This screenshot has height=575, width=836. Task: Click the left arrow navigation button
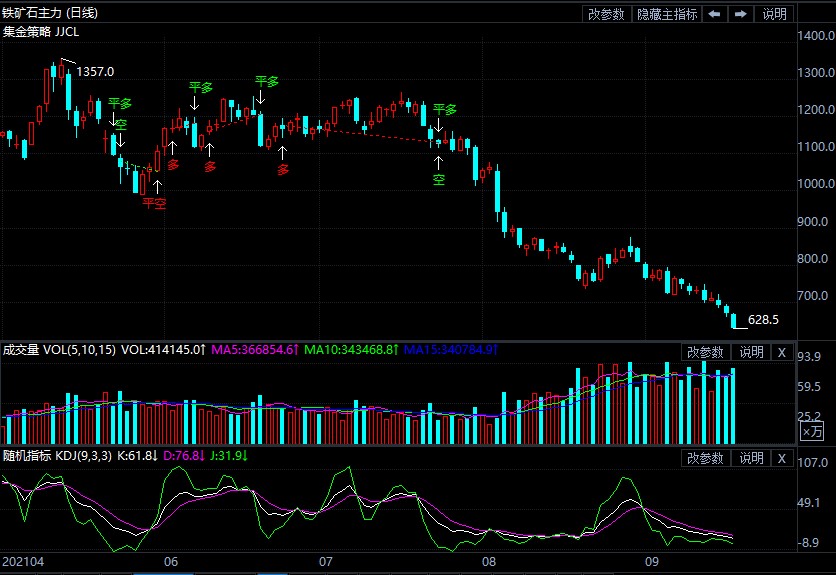pos(714,14)
